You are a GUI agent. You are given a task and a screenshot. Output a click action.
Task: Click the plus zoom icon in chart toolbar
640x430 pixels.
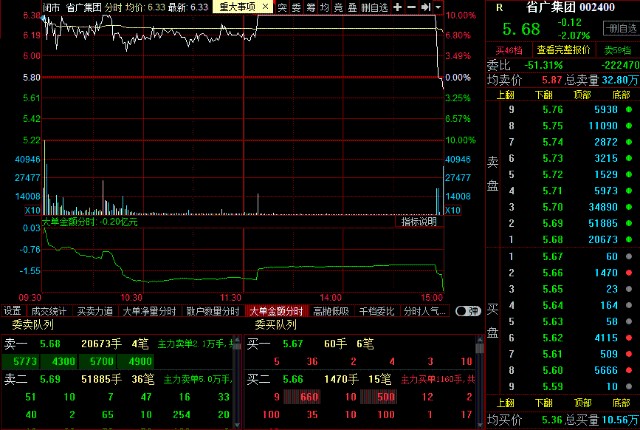[x=398, y=7]
